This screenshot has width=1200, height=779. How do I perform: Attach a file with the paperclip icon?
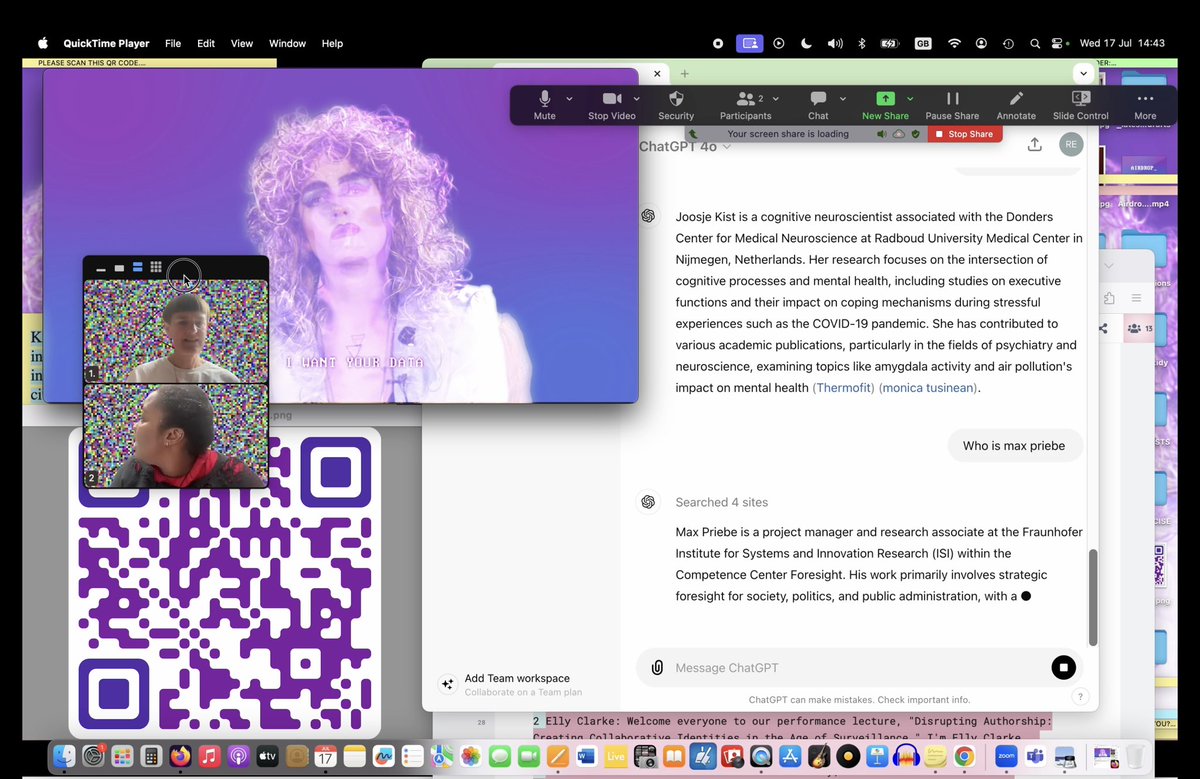click(657, 667)
